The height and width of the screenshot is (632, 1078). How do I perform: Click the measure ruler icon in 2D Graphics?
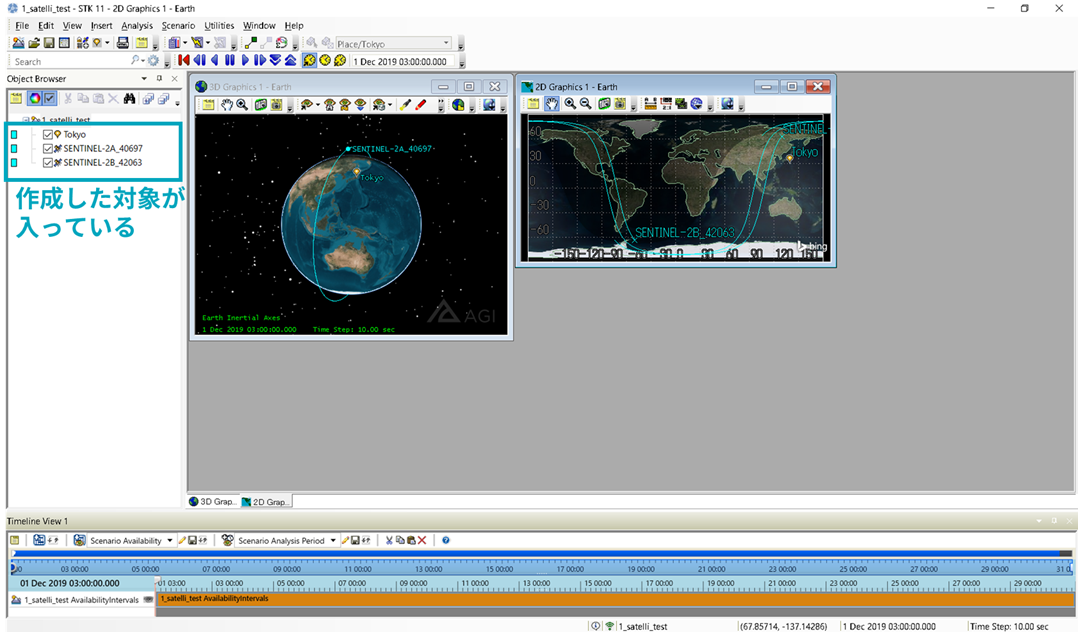pos(650,104)
